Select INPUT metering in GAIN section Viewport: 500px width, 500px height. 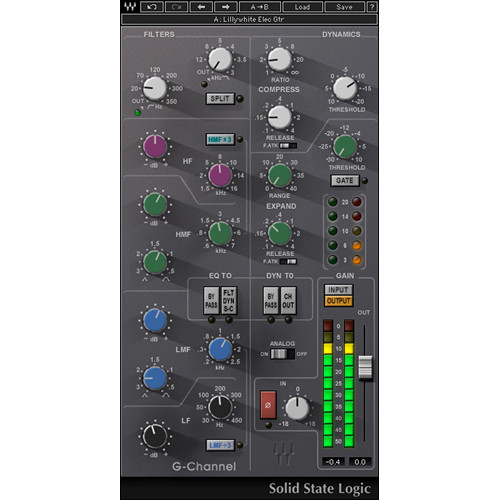click(x=339, y=290)
